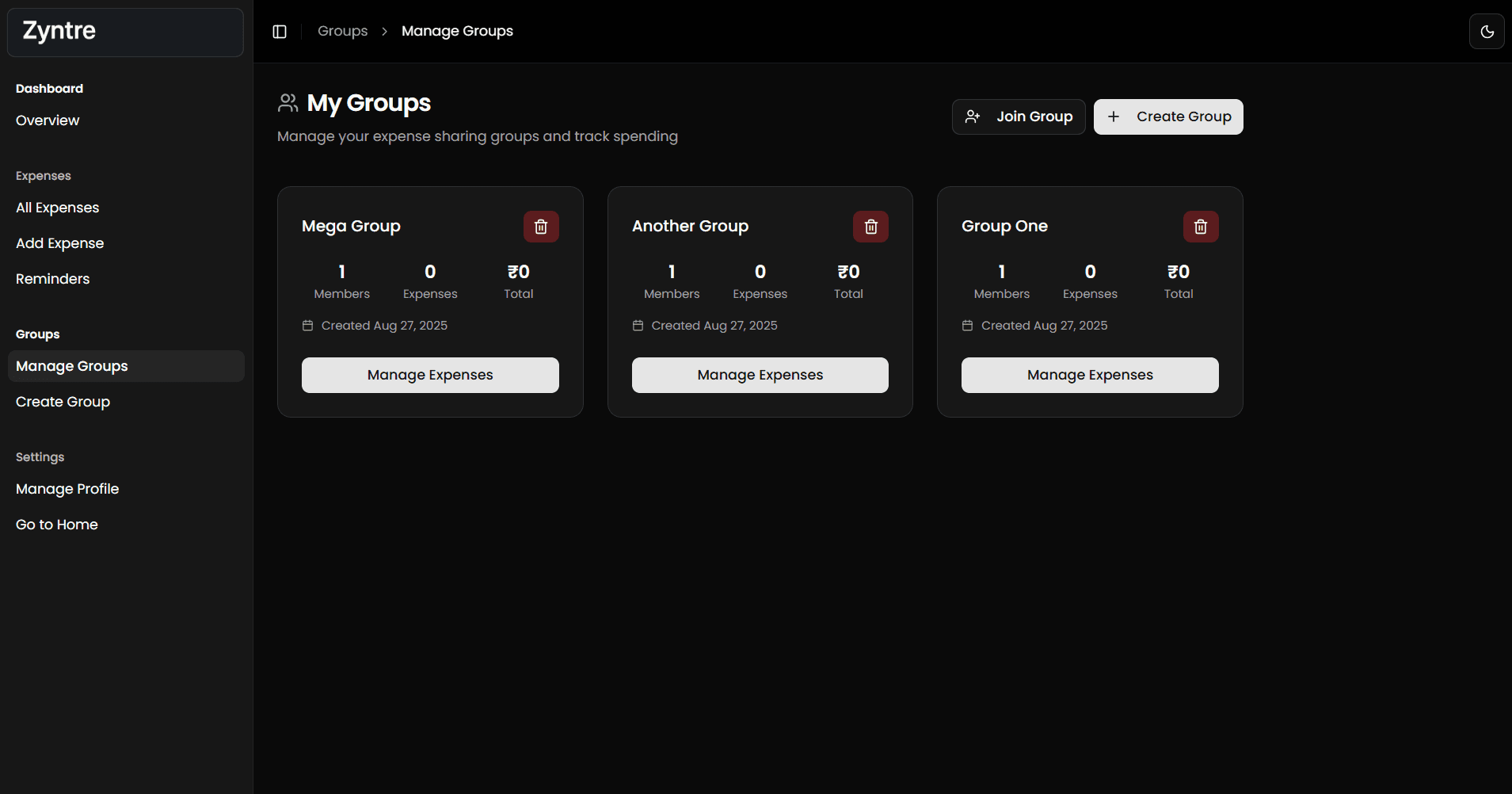The height and width of the screenshot is (794, 1512).
Task: Open Manage Expenses for Mega Group
Action: click(430, 375)
